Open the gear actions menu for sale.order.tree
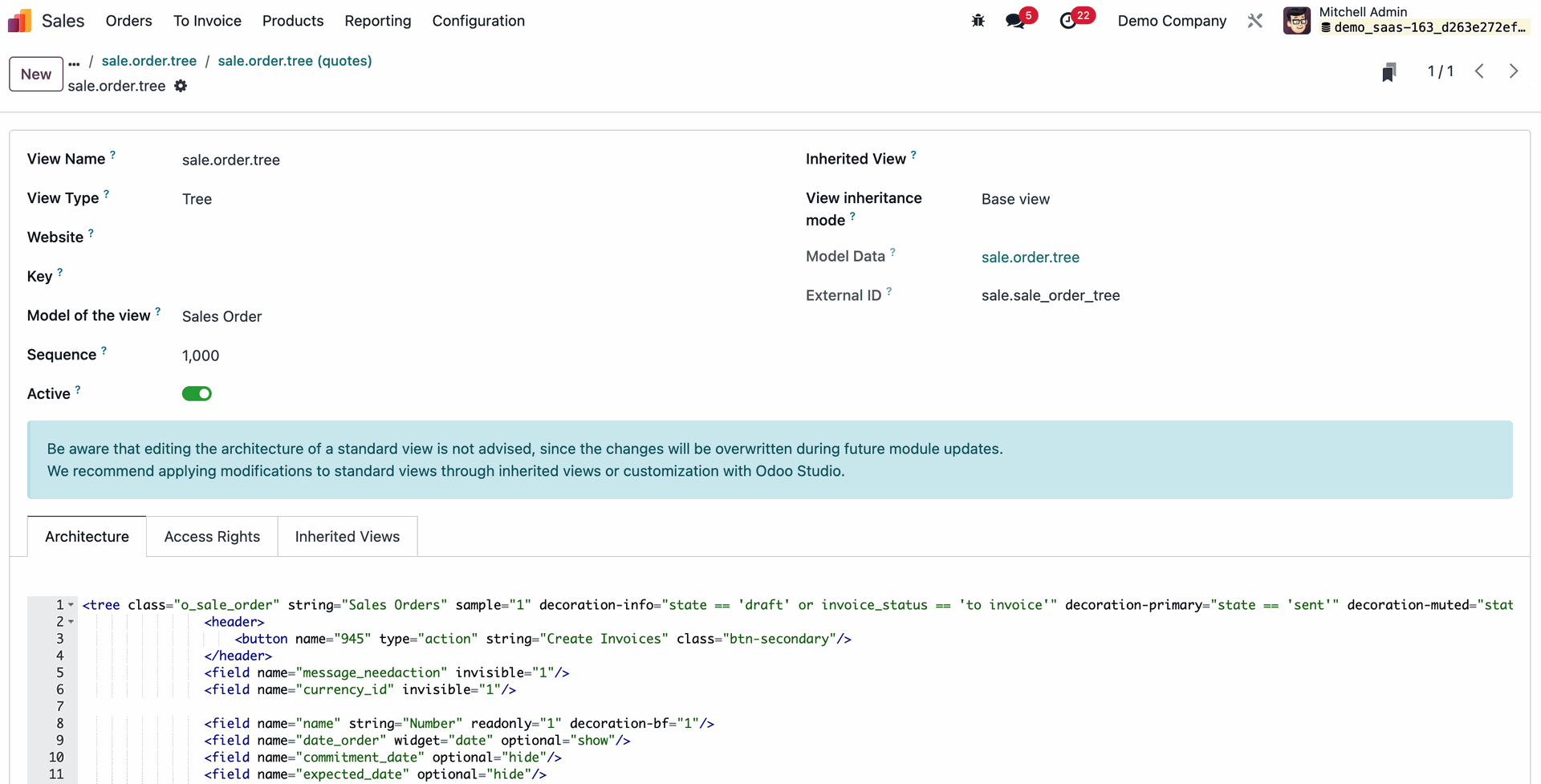This screenshot has height=784, width=1541. pos(181,86)
